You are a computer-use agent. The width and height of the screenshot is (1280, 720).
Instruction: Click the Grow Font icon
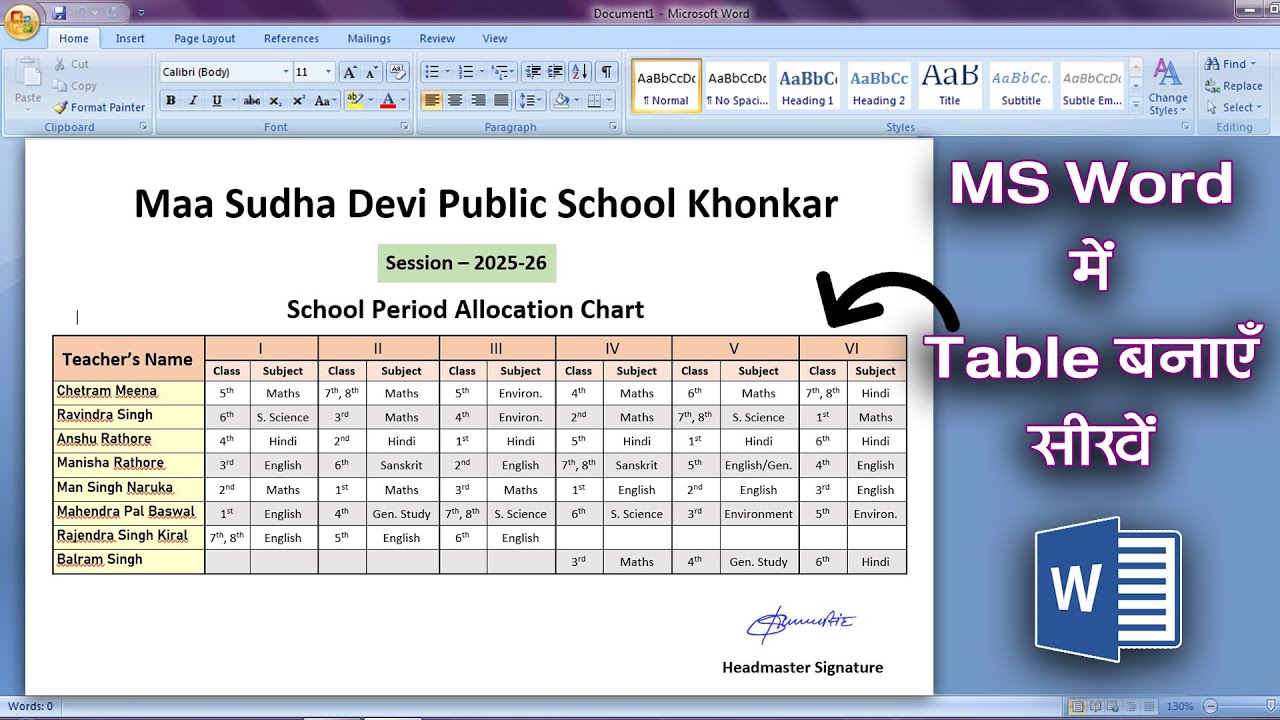click(x=349, y=72)
